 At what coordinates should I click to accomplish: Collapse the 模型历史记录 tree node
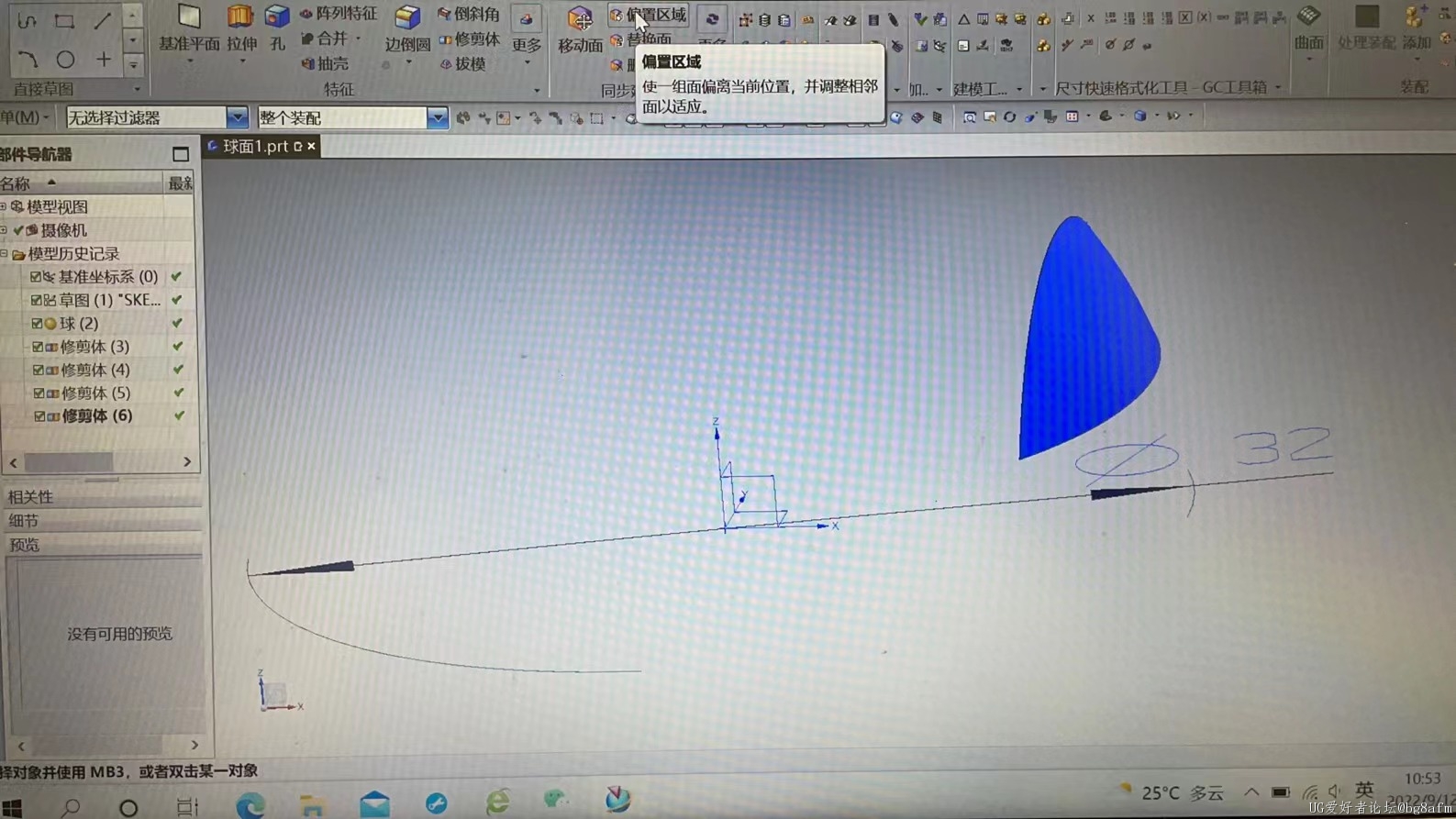[4, 253]
